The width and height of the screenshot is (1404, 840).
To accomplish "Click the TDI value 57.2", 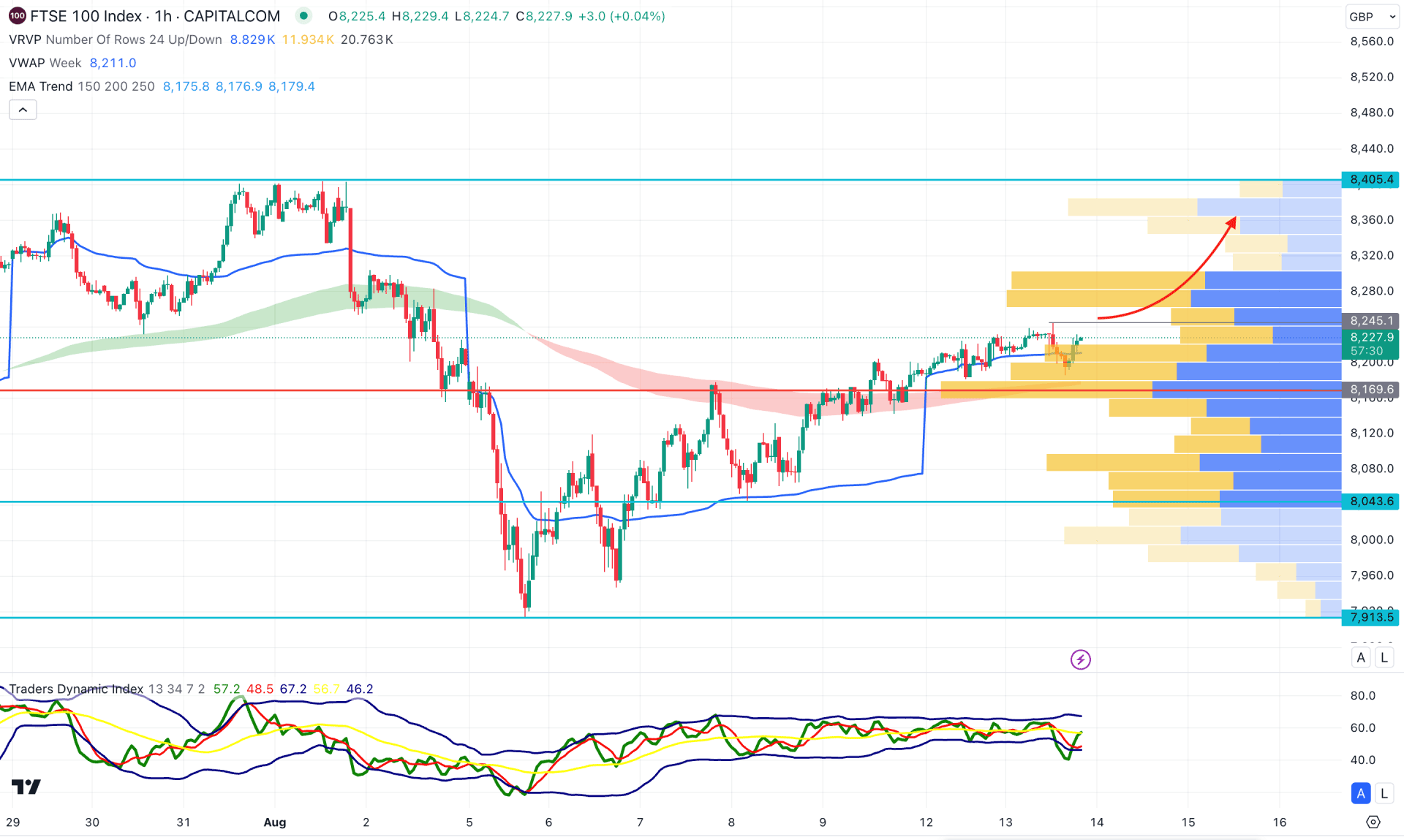I will (x=226, y=689).
